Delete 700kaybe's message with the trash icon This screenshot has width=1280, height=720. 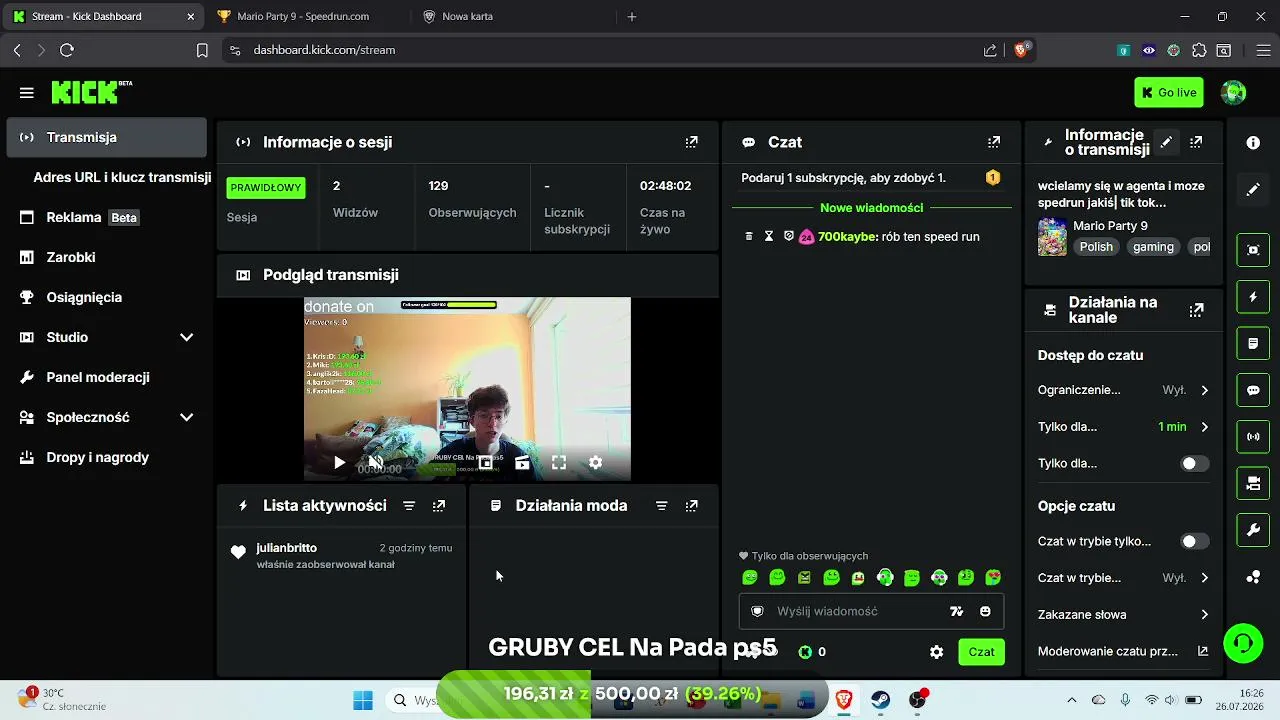(748, 237)
